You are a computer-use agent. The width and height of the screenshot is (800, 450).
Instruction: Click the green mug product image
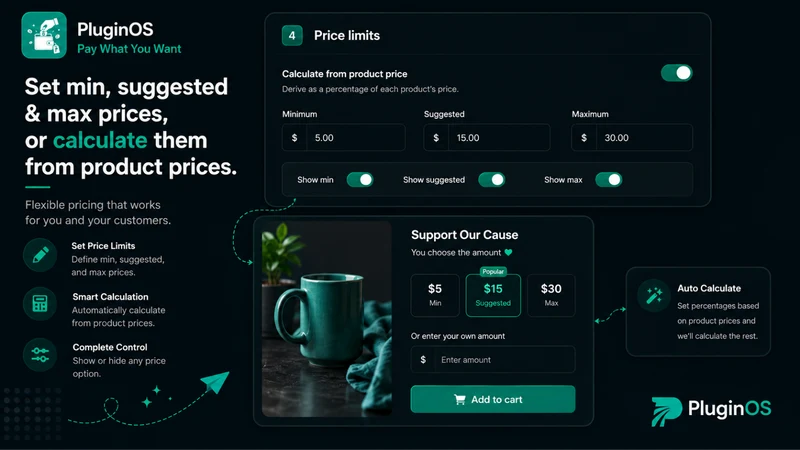tap(327, 319)
